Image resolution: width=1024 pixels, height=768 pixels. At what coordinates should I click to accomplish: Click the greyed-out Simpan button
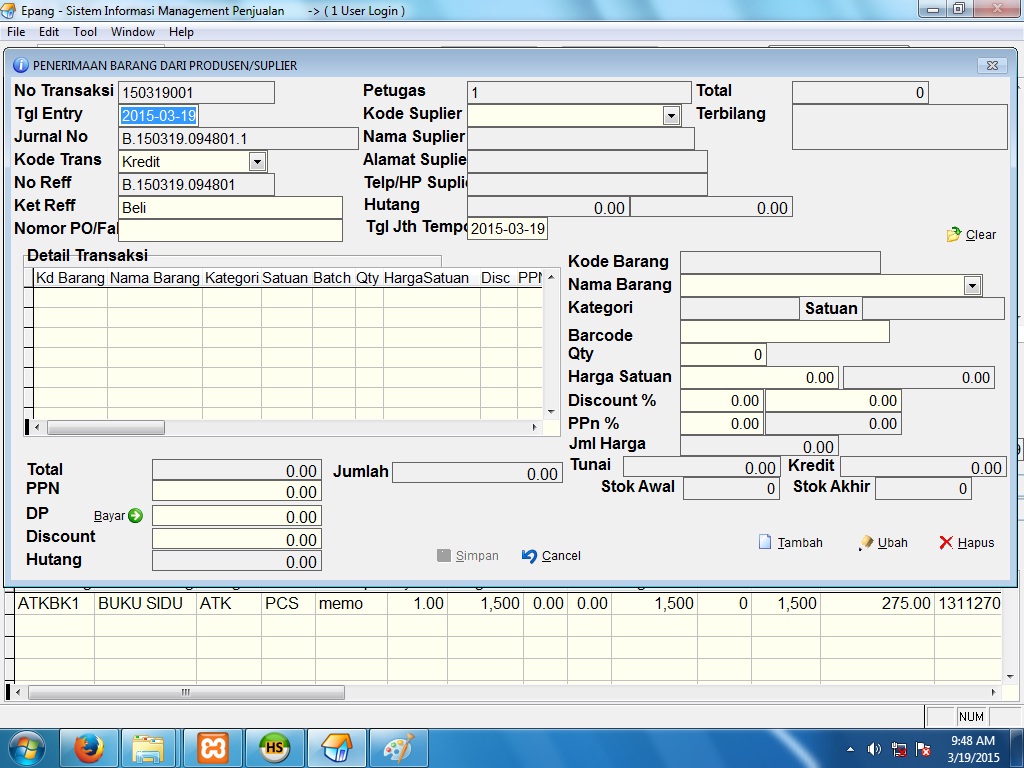pos(468,556)
